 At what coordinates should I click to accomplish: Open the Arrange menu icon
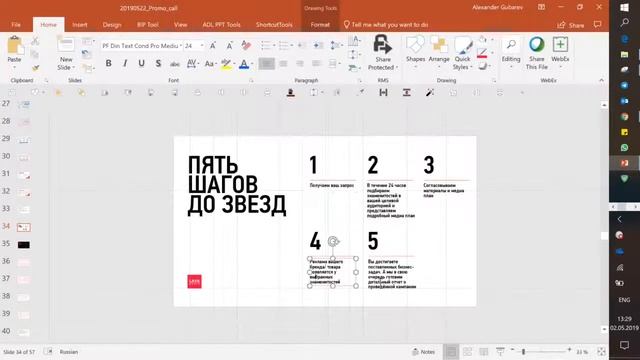[x=439, y=44]
